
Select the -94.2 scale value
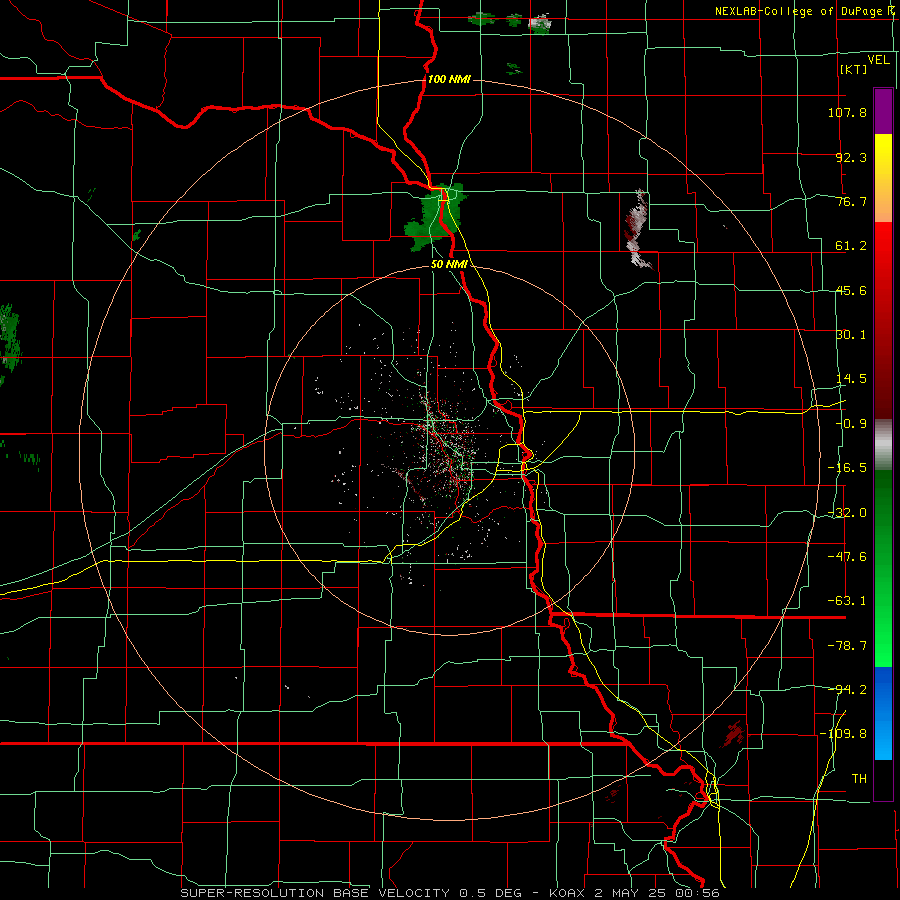(847, 689)
